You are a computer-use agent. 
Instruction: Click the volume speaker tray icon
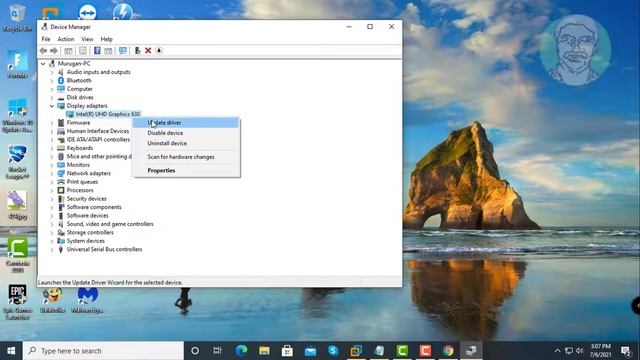click(579, 351)
